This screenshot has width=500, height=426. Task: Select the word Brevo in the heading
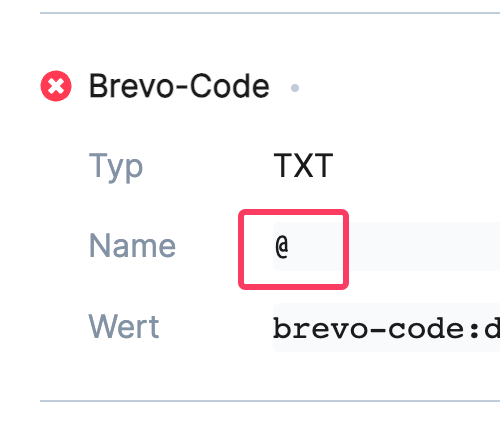click(x=131, y=86)
